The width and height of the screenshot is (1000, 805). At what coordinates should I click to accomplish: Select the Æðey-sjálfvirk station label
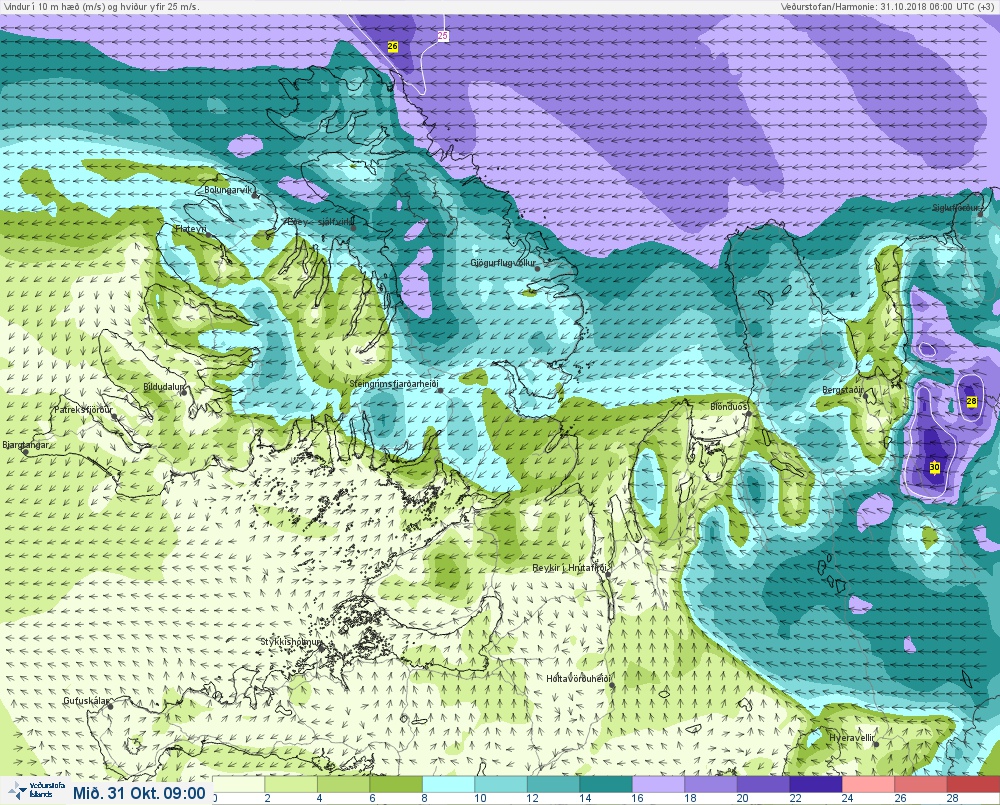point(320,222)
